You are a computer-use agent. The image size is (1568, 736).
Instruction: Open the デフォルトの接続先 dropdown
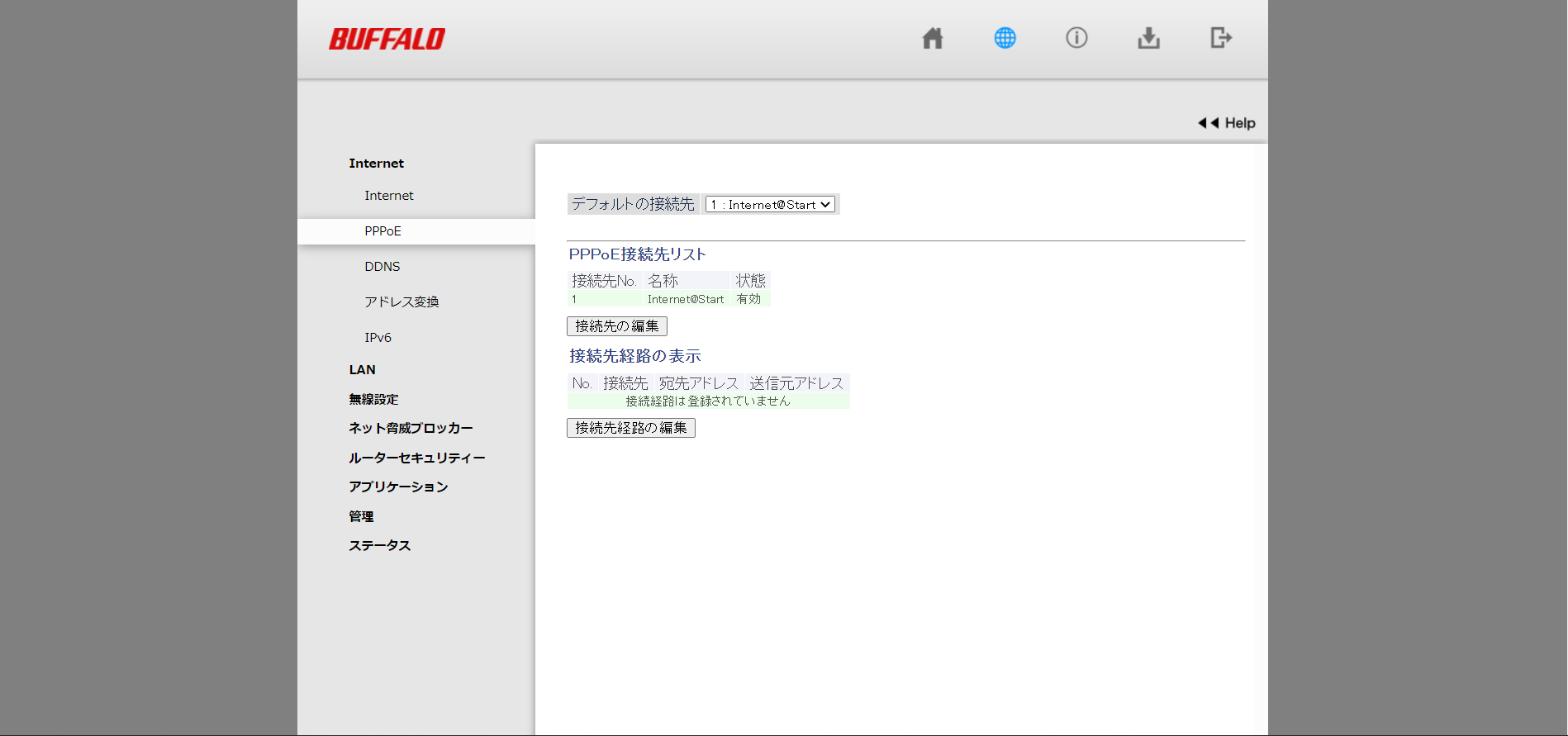(770, 204)
